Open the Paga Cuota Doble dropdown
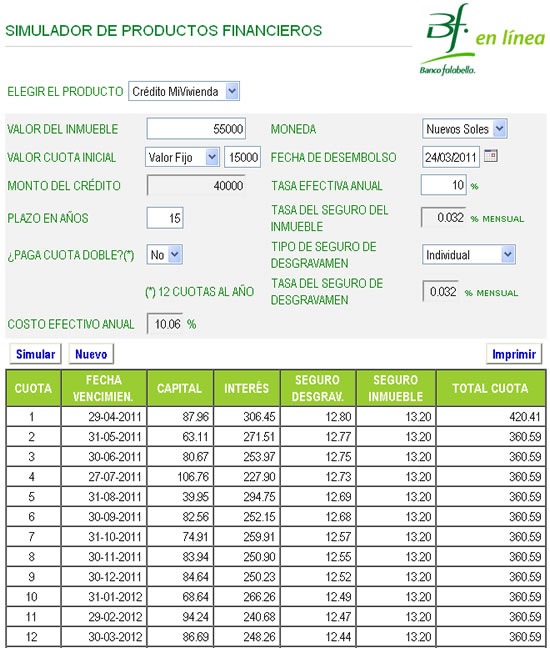The width and height of the screenshot is (550, 648). (x=164, y=255)
